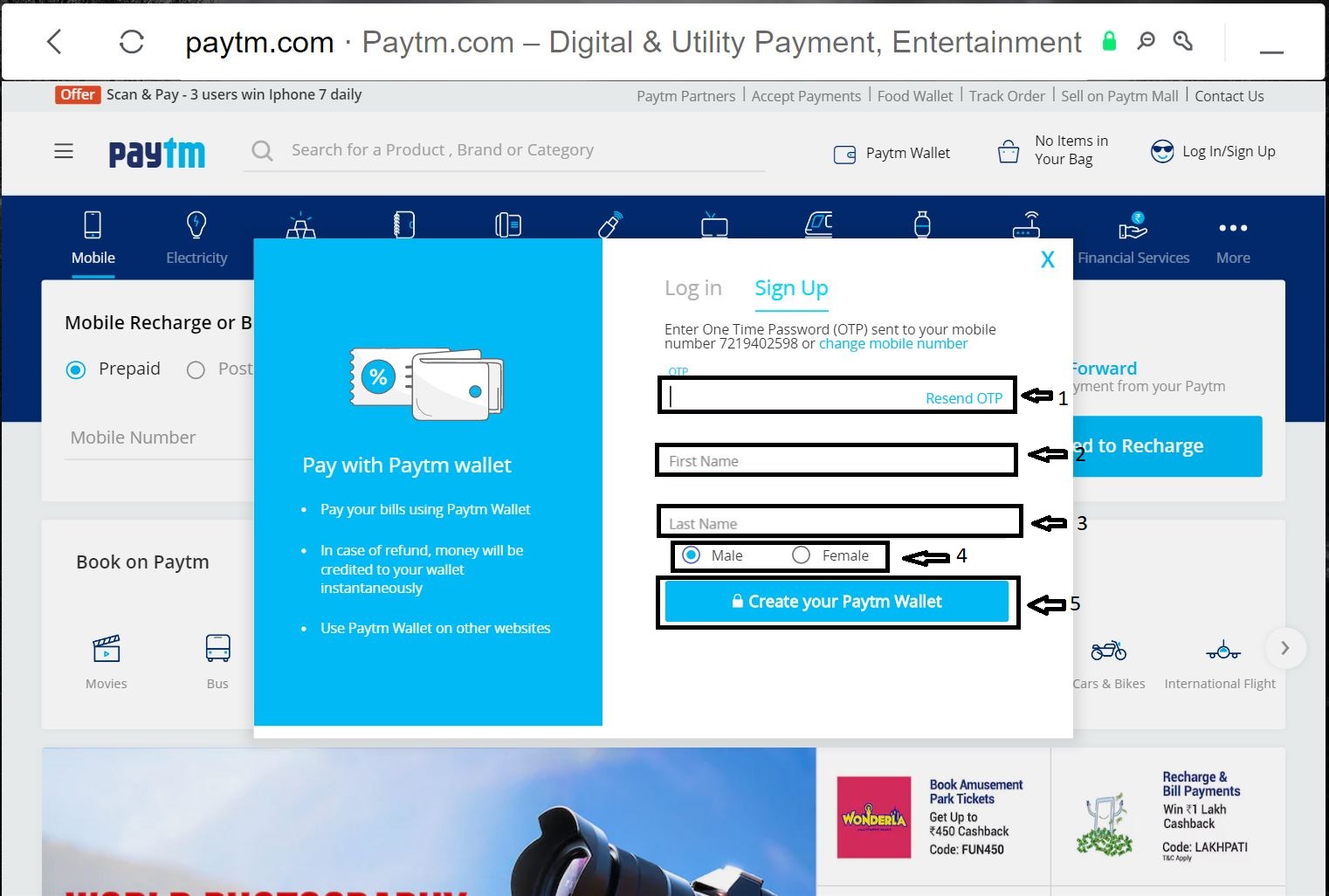Click the Resend OTP link
Image resolution: width=1329 pixels, height=896 pixels.
pyautogui.click(x=963, y=397)
